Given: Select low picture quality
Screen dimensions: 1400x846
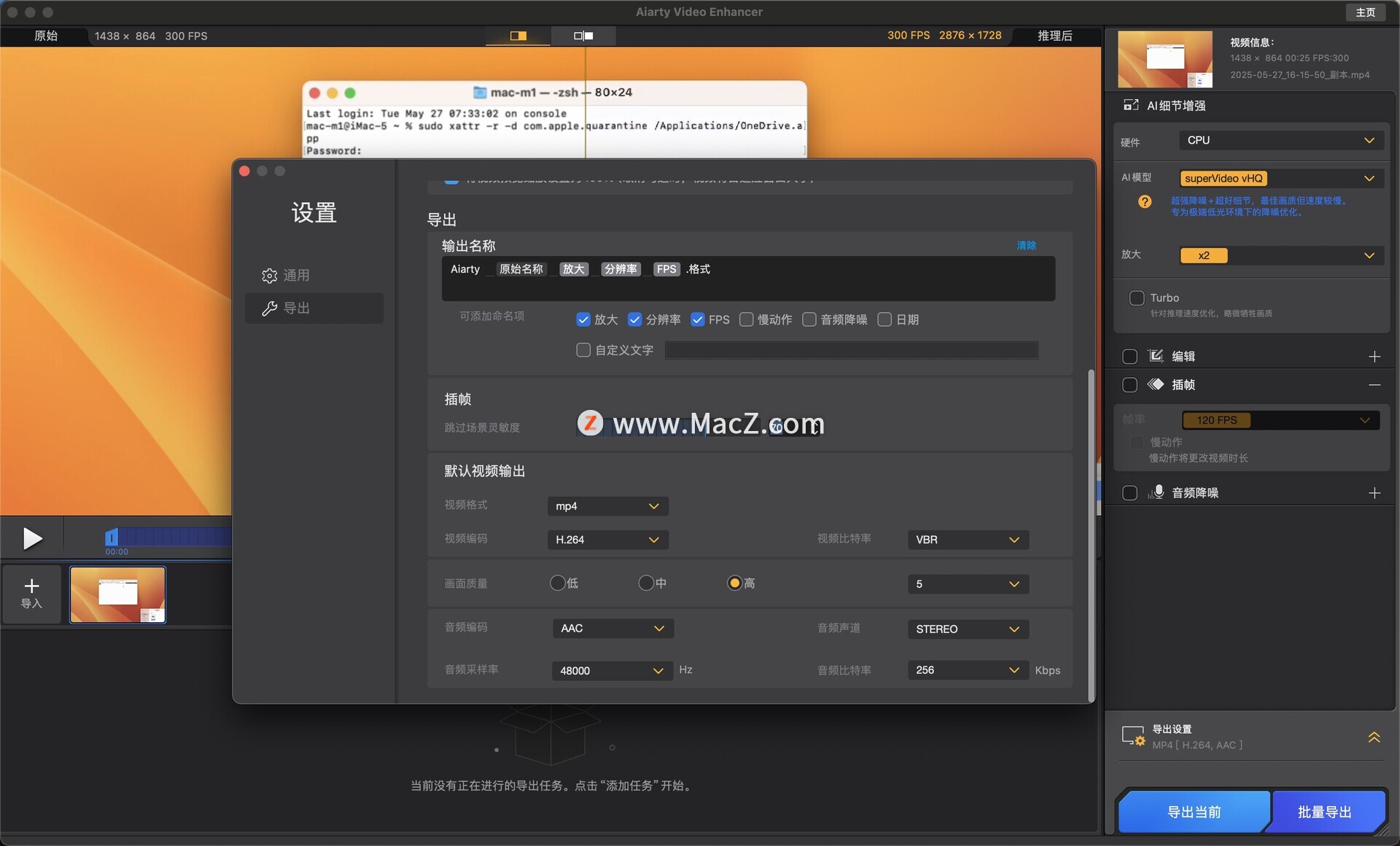Looking at the screenshot, I should (x=558, y=583).
